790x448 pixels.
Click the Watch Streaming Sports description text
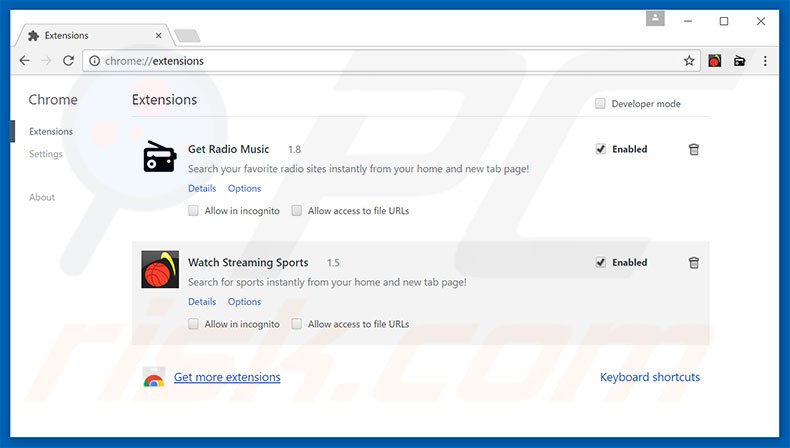click(x=327, y=283)
